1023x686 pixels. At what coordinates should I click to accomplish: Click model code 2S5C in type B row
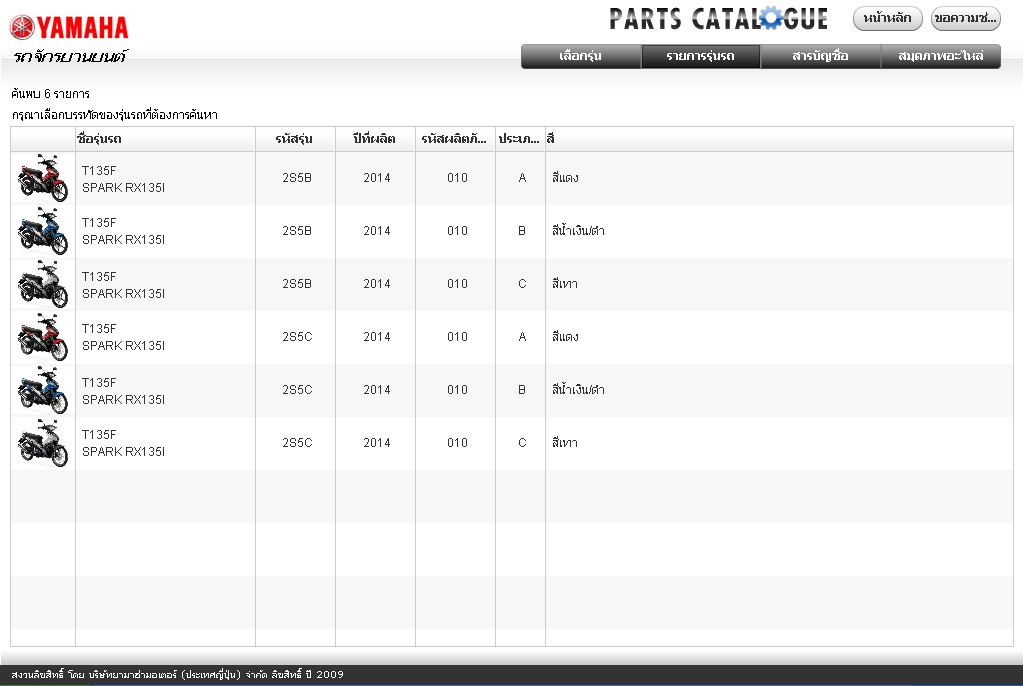297,389
